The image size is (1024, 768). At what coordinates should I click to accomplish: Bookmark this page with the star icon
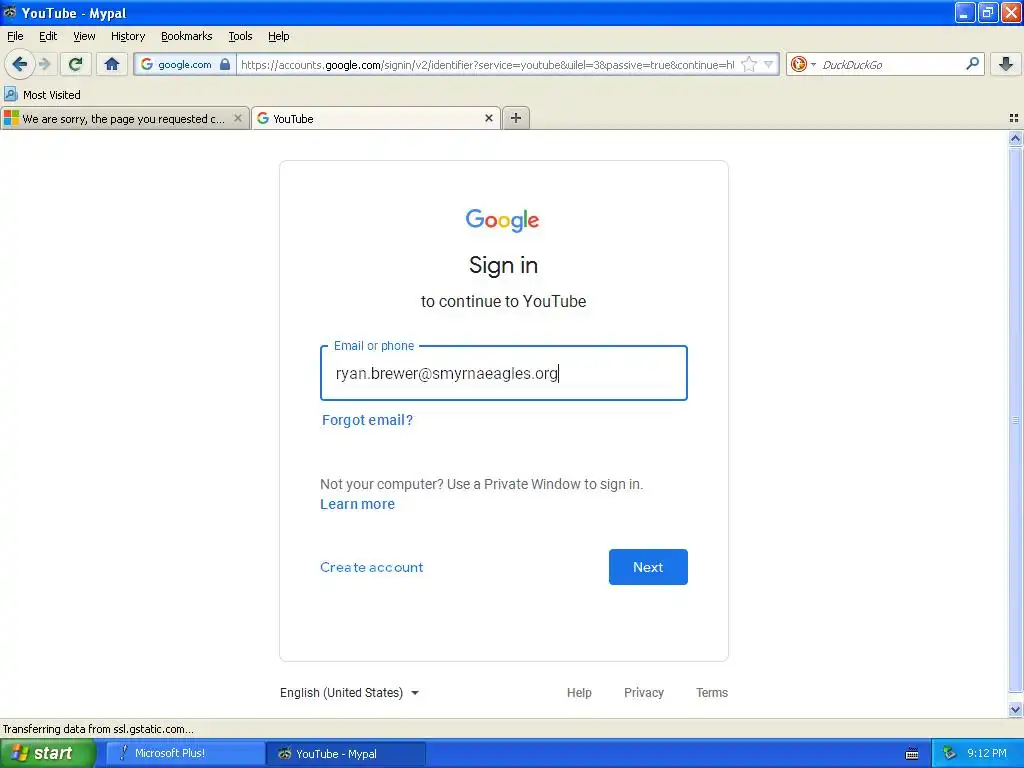pyautogui.click(x=749, y=64)
